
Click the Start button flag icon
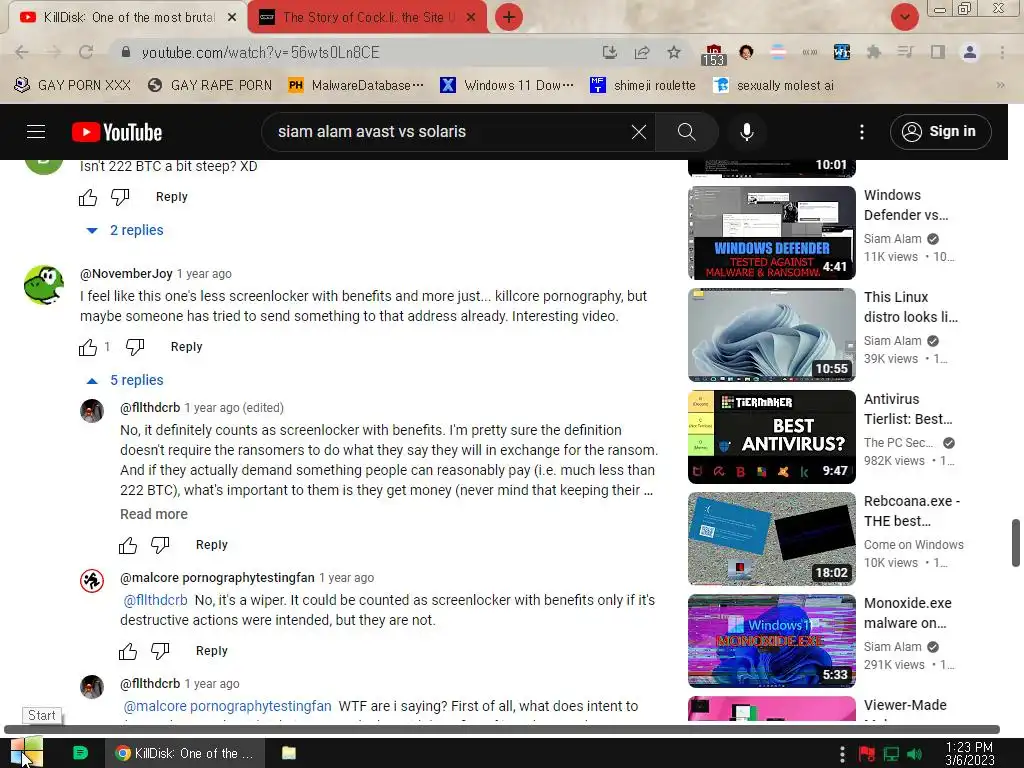pos(26,752)
